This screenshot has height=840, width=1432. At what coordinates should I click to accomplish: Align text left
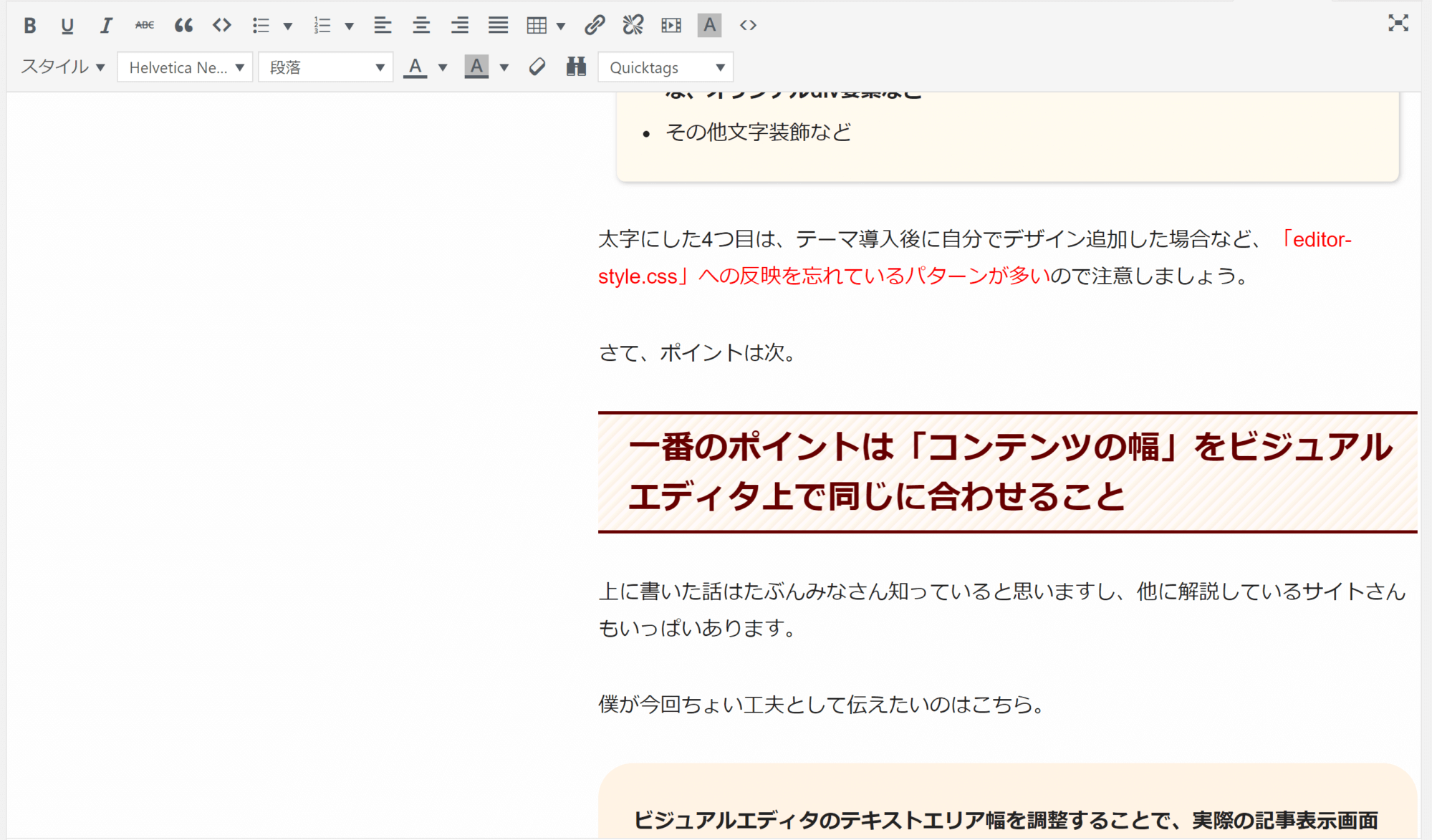pyautogui.click(x=383, y=26)
